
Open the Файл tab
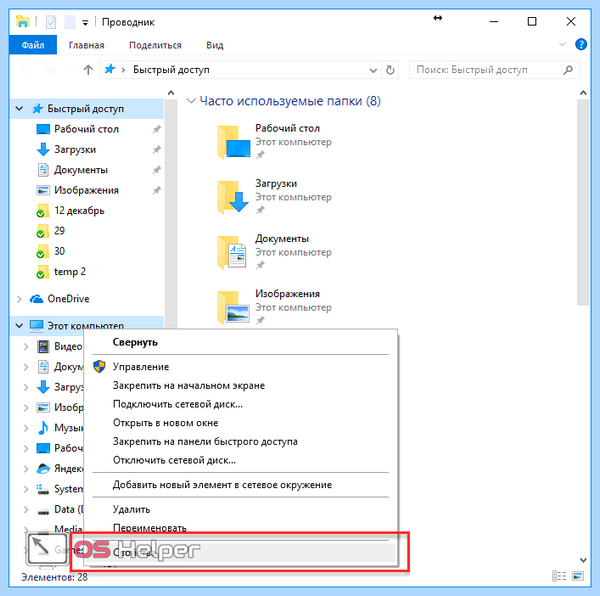[33, 45]
